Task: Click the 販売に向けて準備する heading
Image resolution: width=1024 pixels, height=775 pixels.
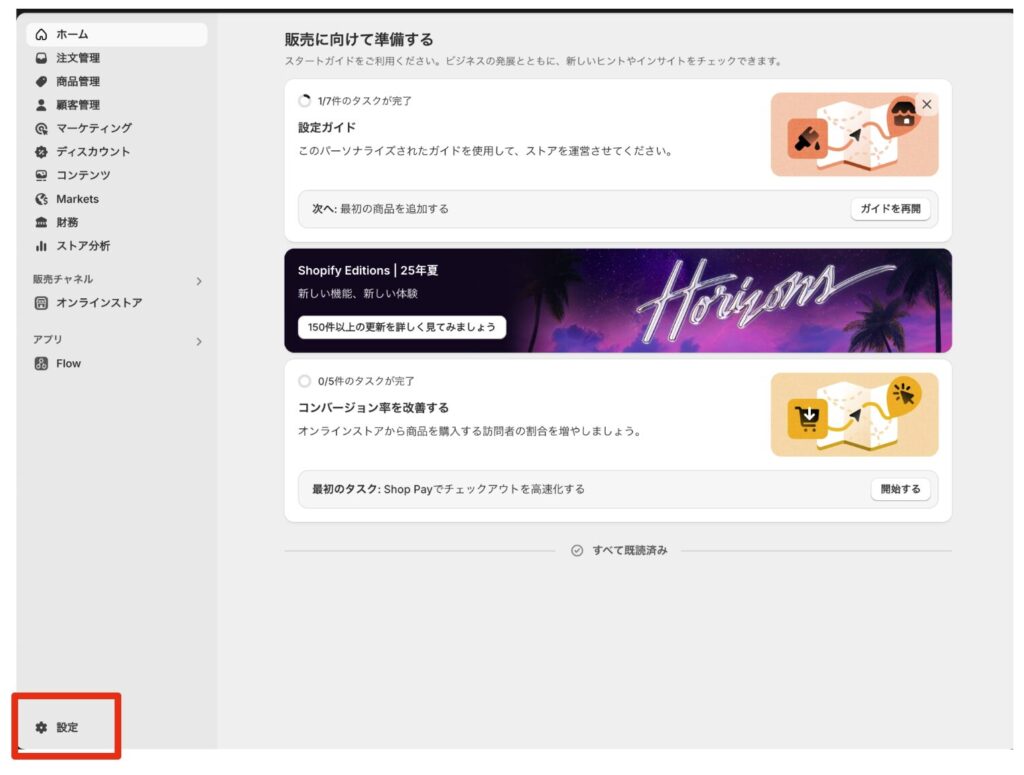Action: [x=359, y=39]
